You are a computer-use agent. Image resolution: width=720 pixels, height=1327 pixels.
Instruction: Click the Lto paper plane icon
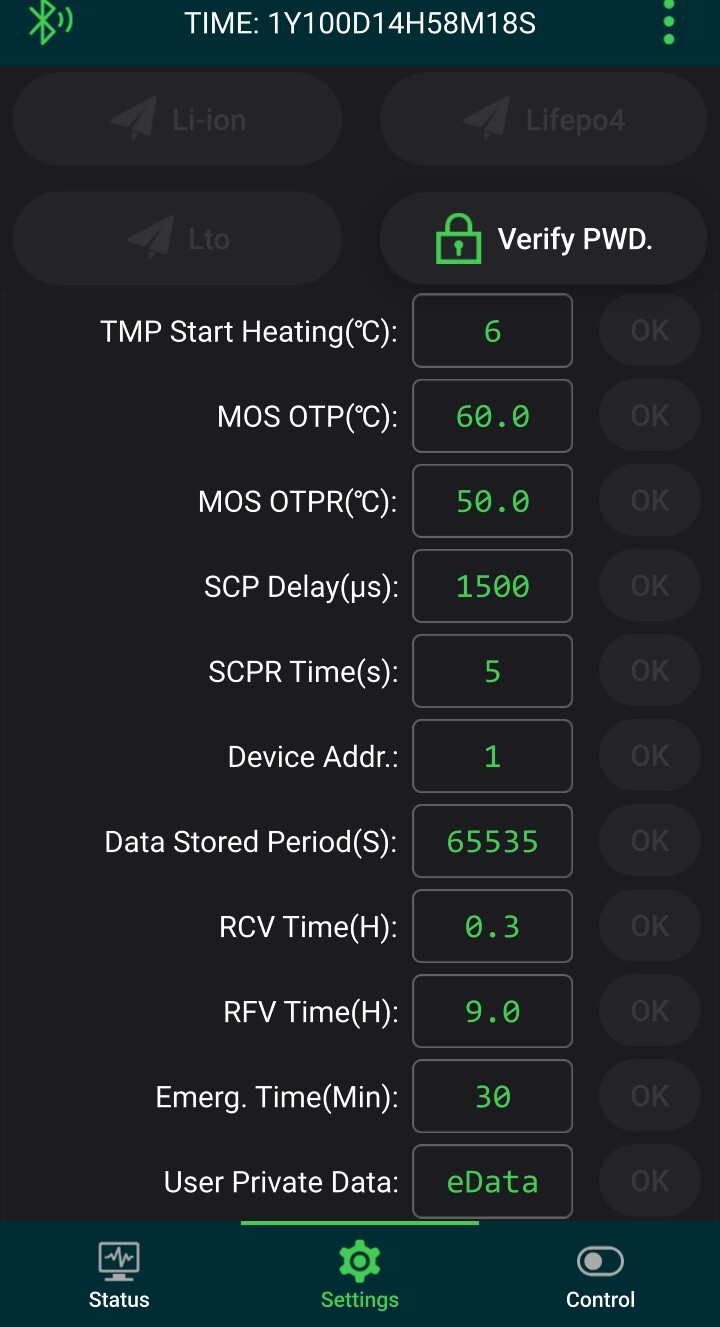point(151,239)
